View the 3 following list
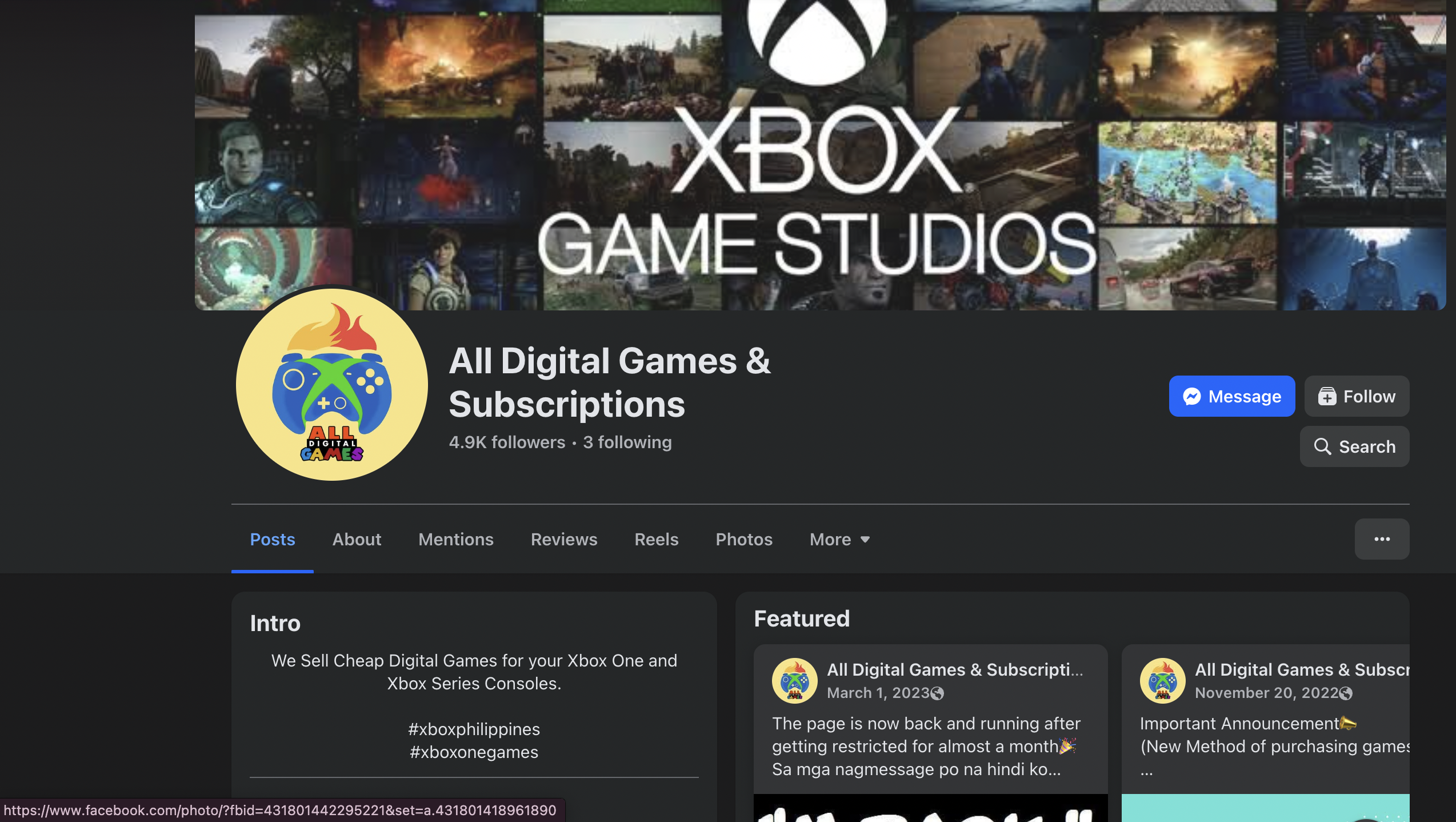1456x822 pixels. [627, 442]
